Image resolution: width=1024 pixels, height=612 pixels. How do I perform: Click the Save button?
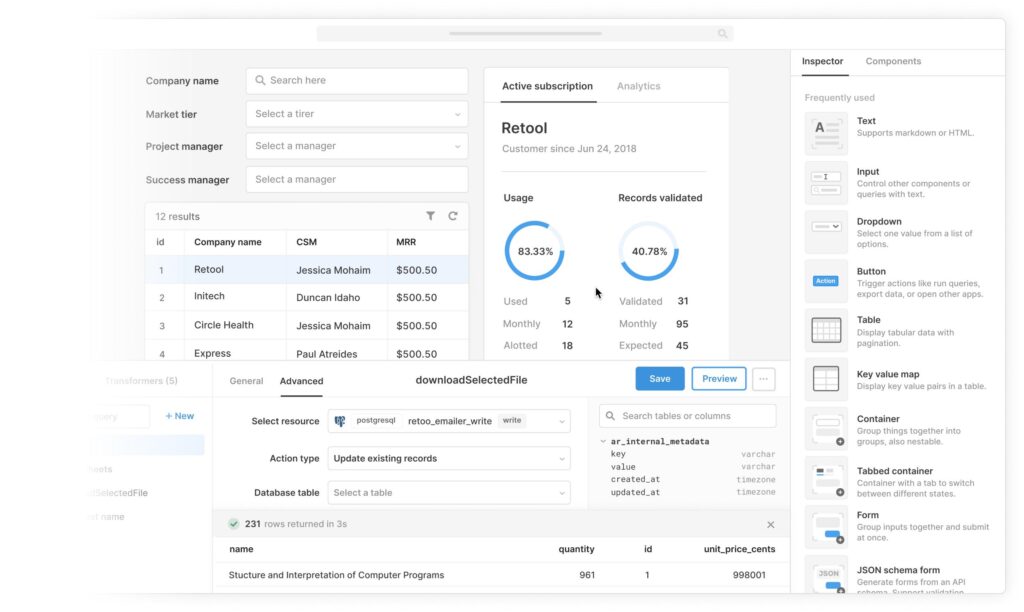(x=659, y=379)
